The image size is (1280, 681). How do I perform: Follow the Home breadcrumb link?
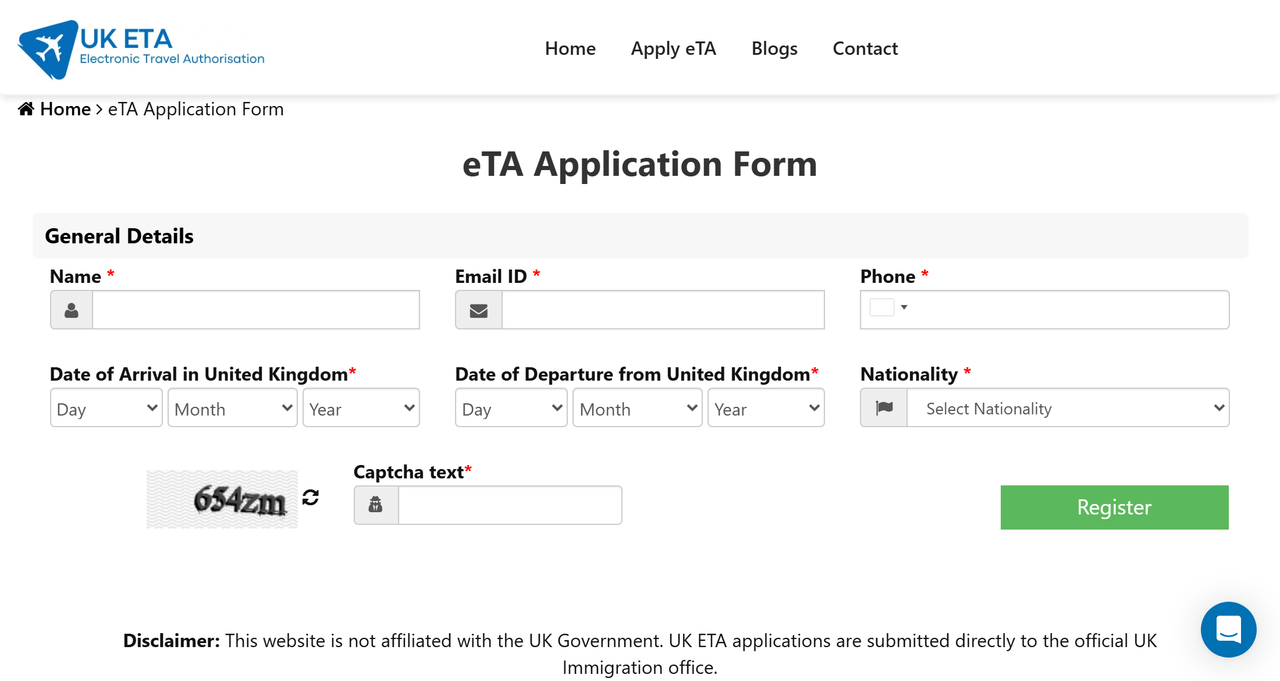(65, 109)
